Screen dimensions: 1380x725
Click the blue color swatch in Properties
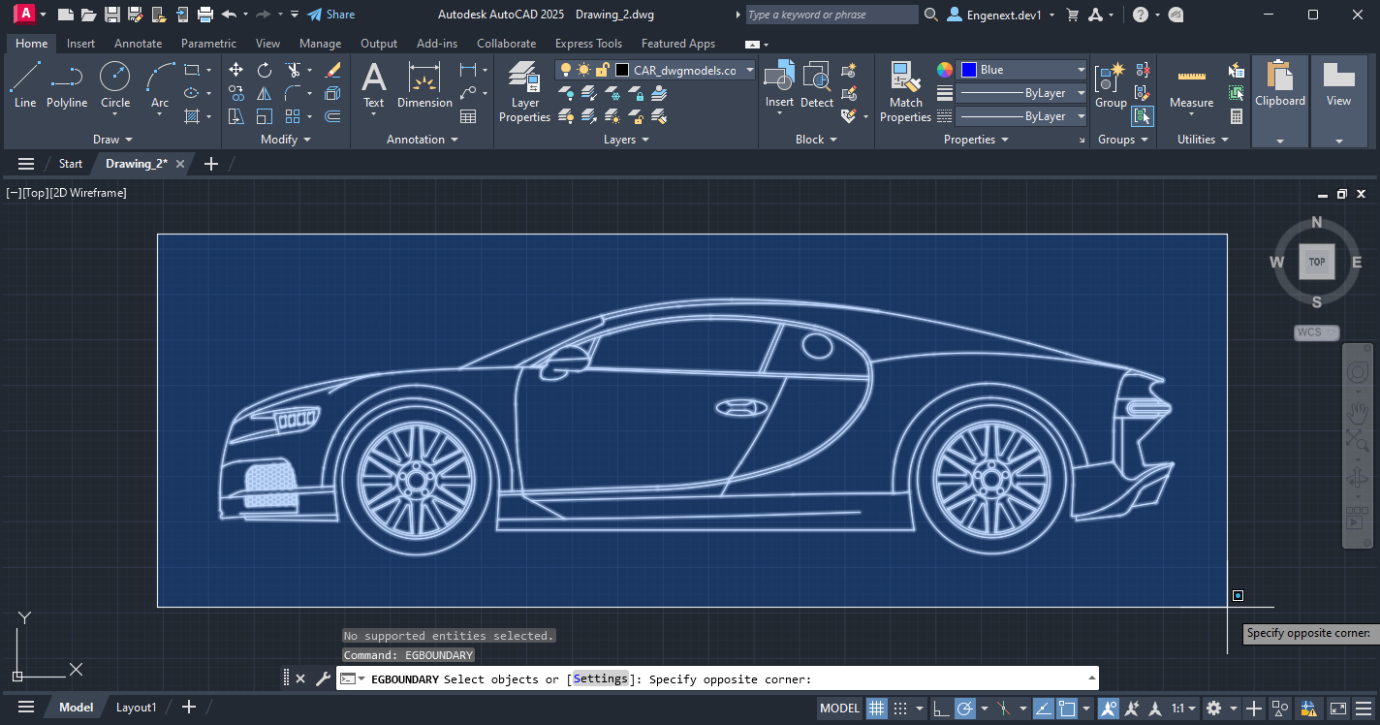(x=968, y=70)
